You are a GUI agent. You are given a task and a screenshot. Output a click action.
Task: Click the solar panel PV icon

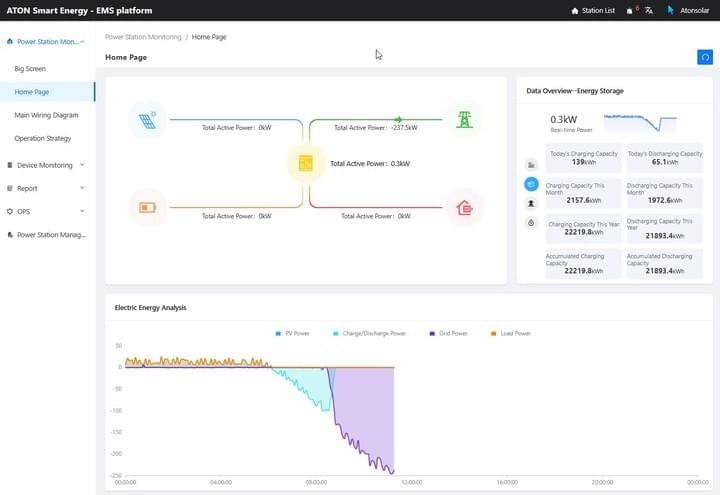pos(147,120)
